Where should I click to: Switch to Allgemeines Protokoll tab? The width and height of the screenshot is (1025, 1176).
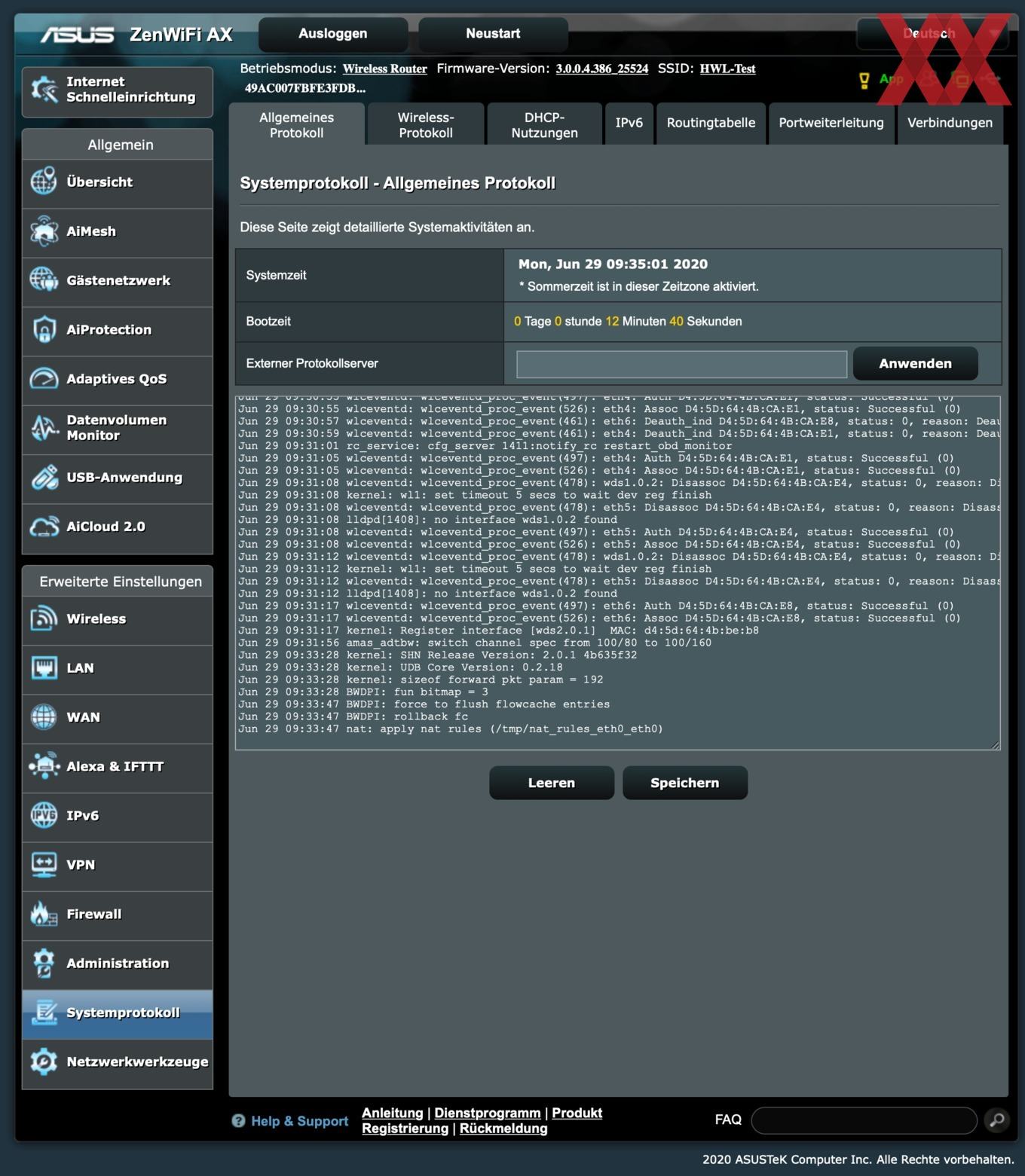297,124
